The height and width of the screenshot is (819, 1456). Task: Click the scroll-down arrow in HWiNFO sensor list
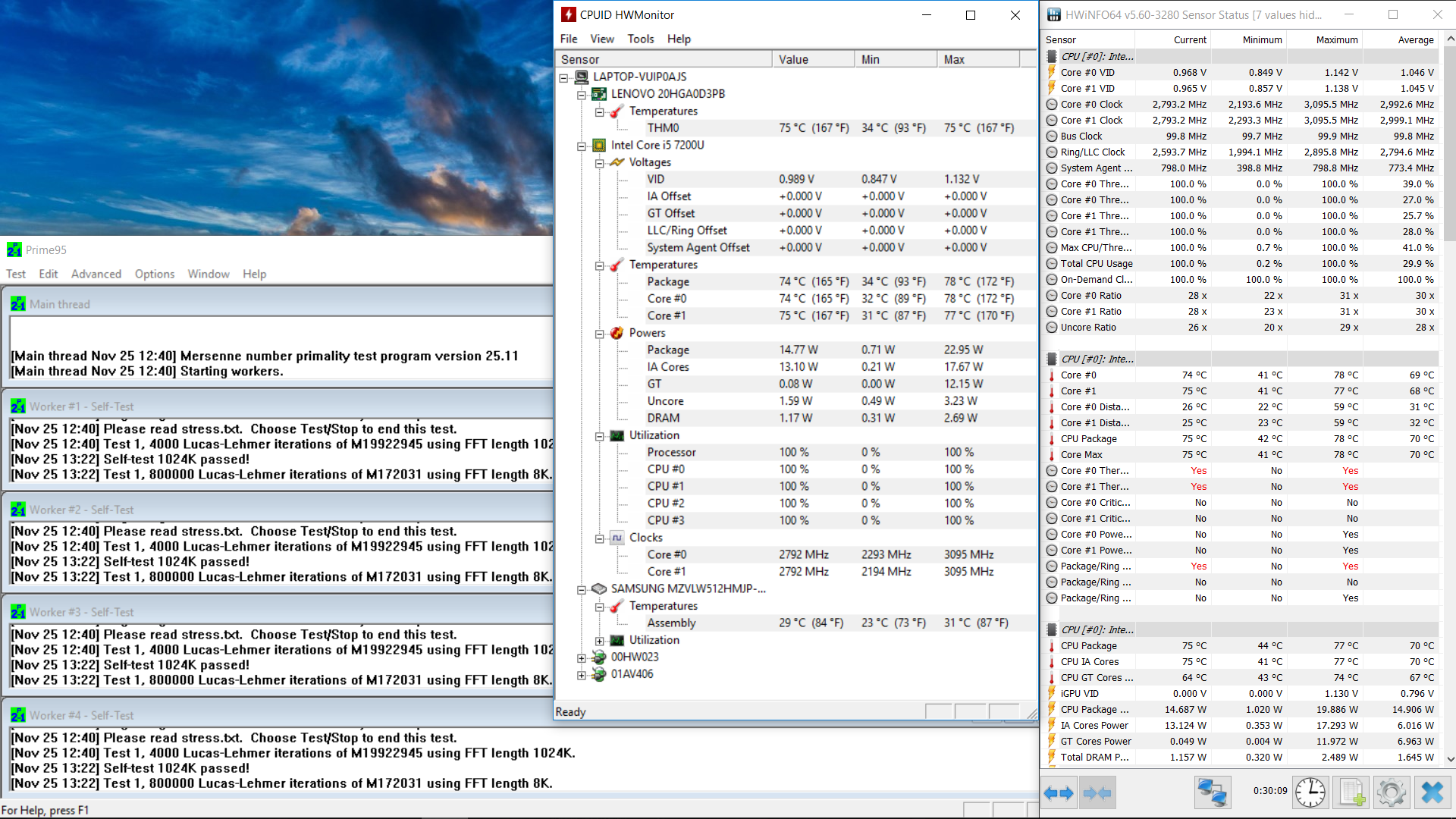(1449, 758)
